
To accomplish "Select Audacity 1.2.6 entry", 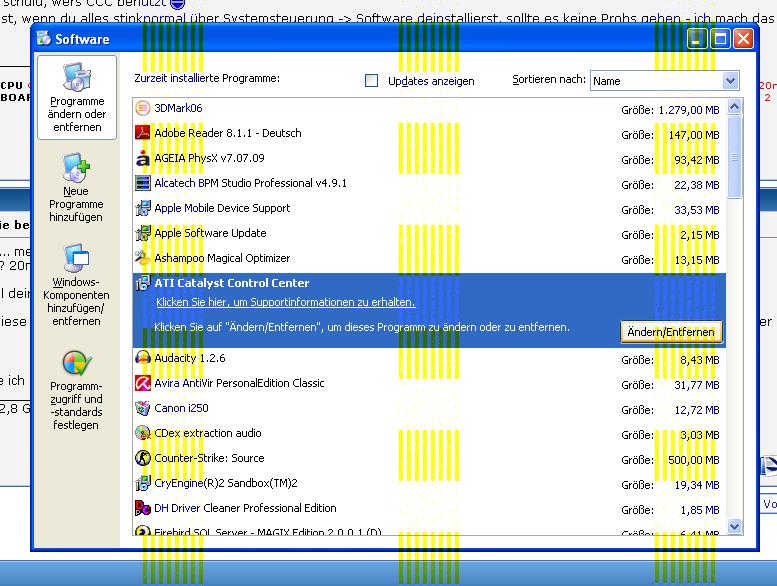I will 429,358.
